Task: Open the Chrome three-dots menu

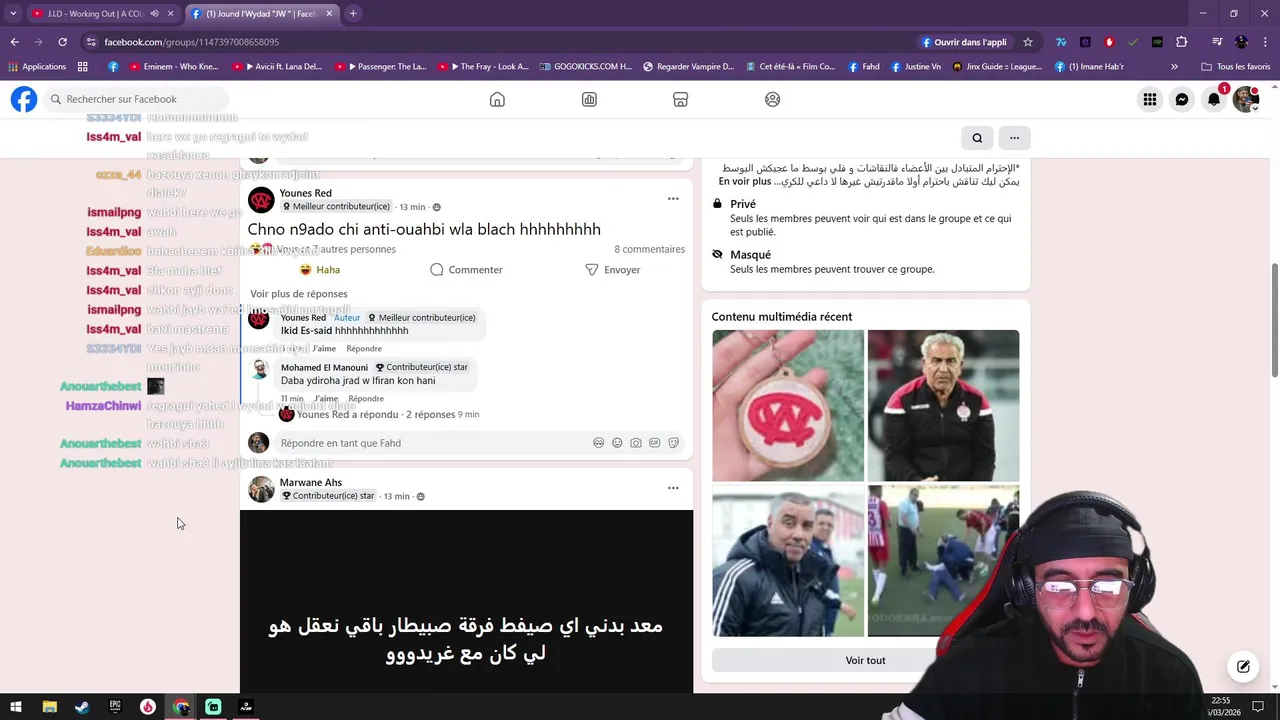Action: (x=1266, y=42)
